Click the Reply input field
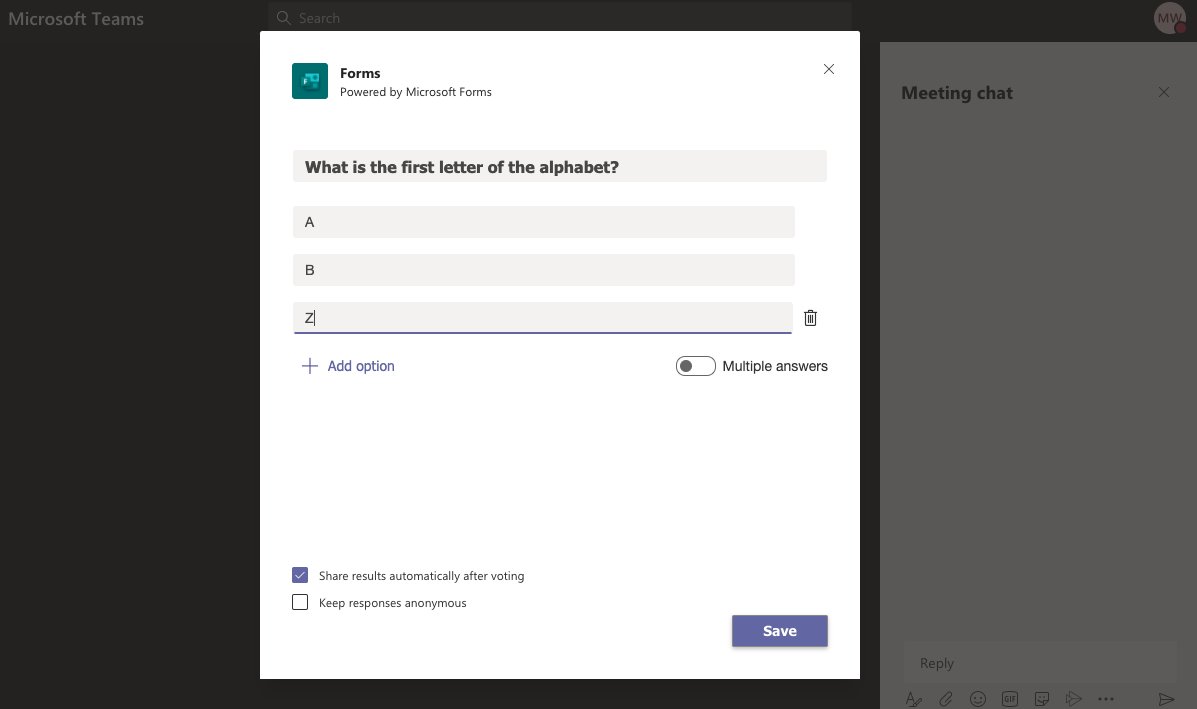Screen dimensions: 1197x709 [1040, 662]
